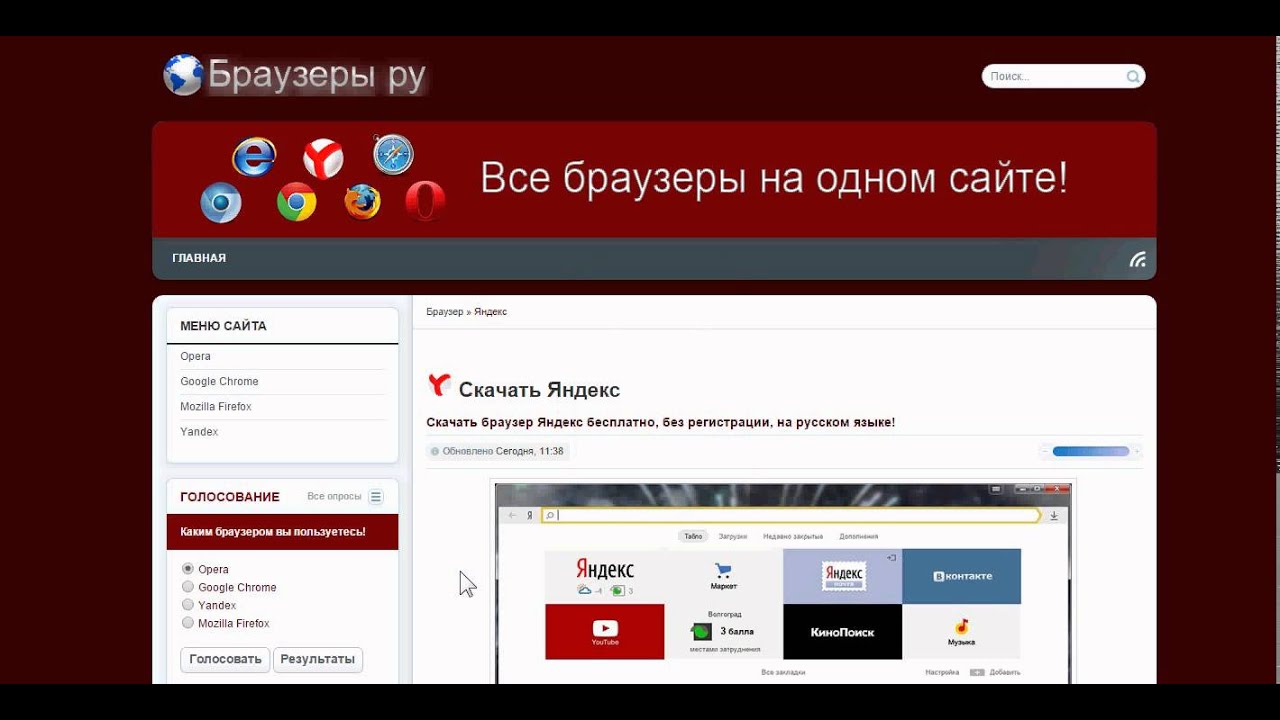This screenshot has width=1280, height=720.
Task: Click the Google Chrome icon in banner
Action: point(297,202)
